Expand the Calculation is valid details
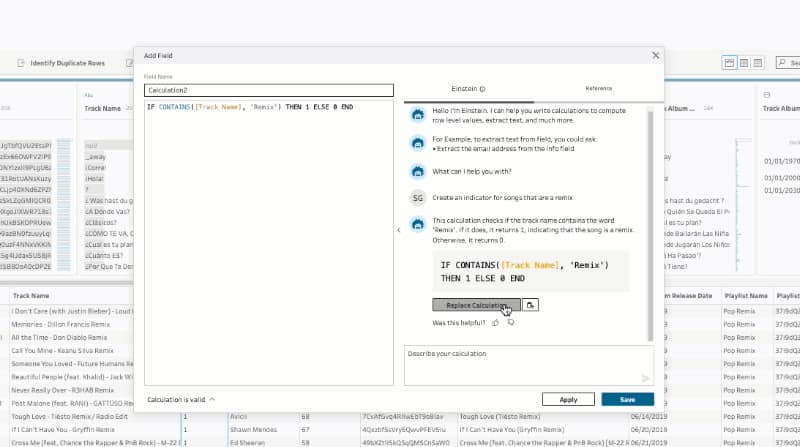The width and height of the screenshot is (800, 447). point(212,399)
